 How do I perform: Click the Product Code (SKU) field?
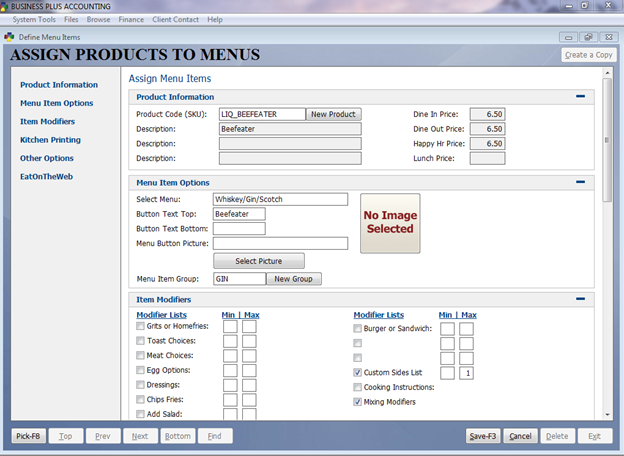(262, 114)
